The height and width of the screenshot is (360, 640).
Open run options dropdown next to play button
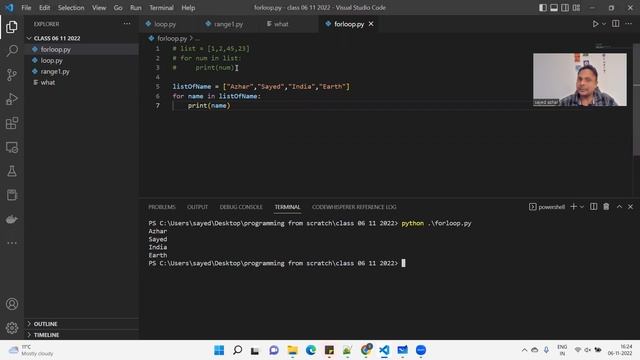coord(604,24)
